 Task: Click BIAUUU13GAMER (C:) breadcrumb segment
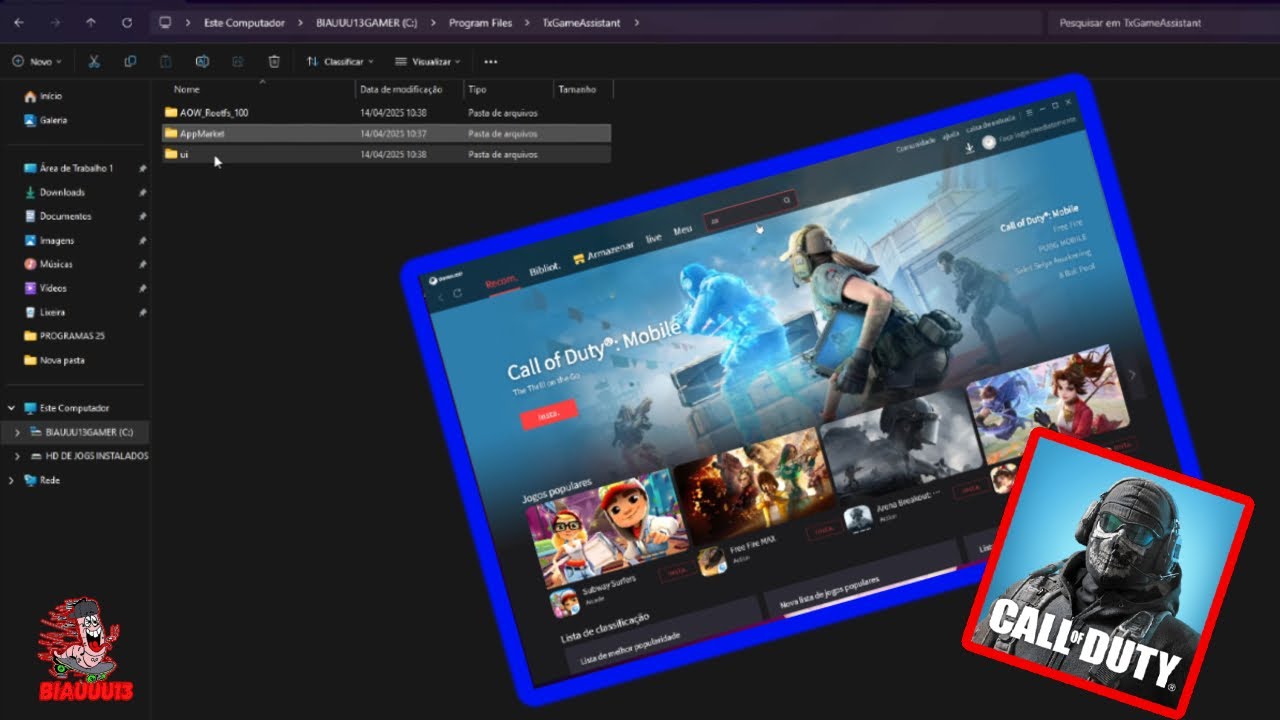[x=368, y=22]
